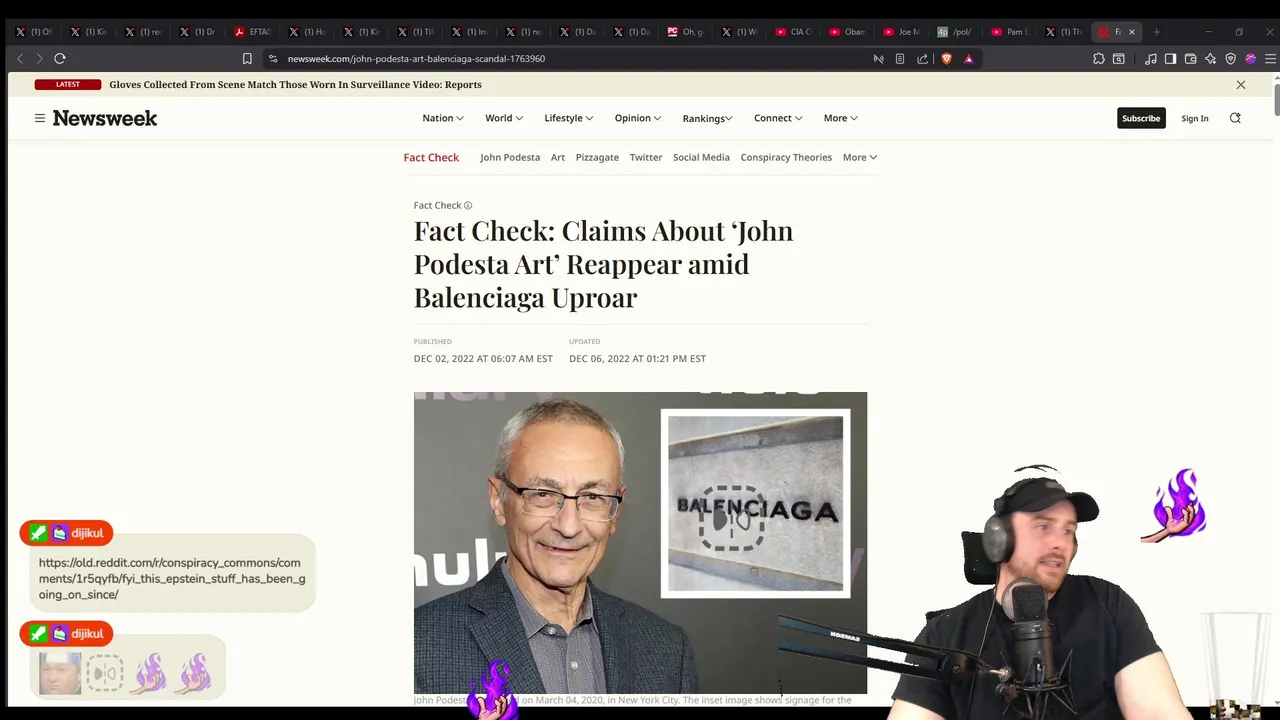Click the reddit link in dijikul's chat message
The width and height of the screenshot is (1280, 720).
click(172, 579)
